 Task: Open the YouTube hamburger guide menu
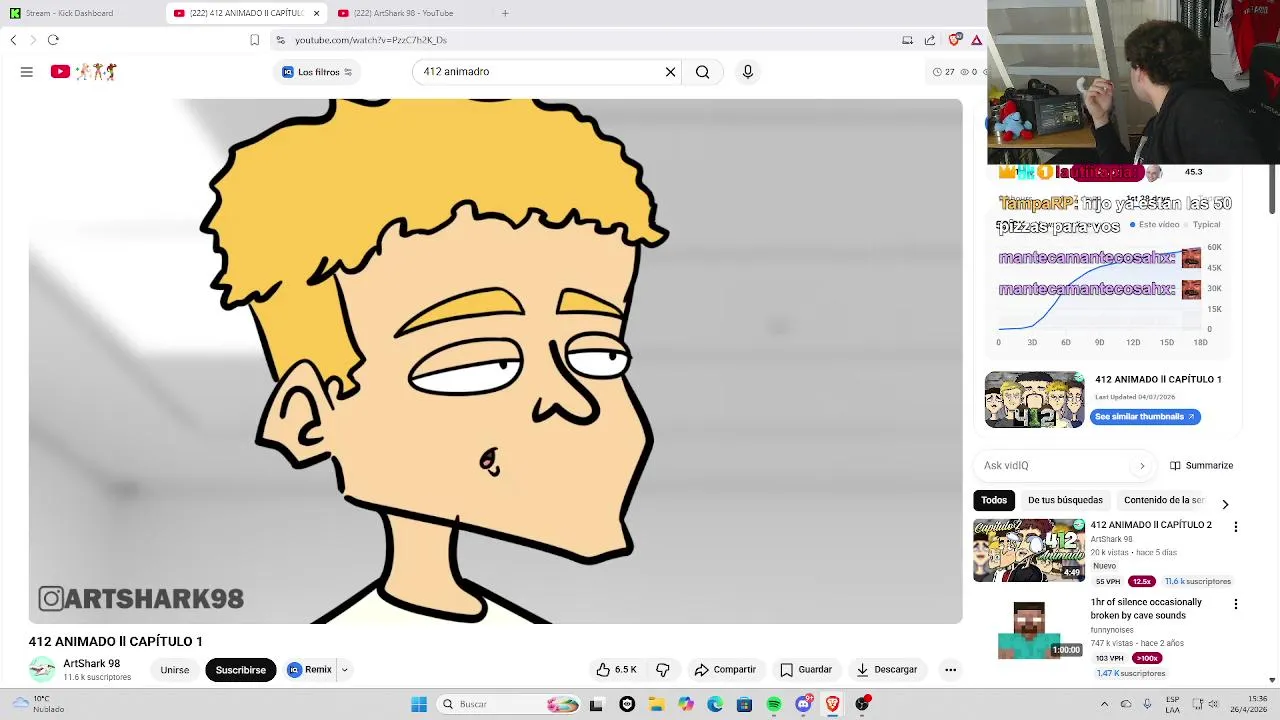point(27,72)
